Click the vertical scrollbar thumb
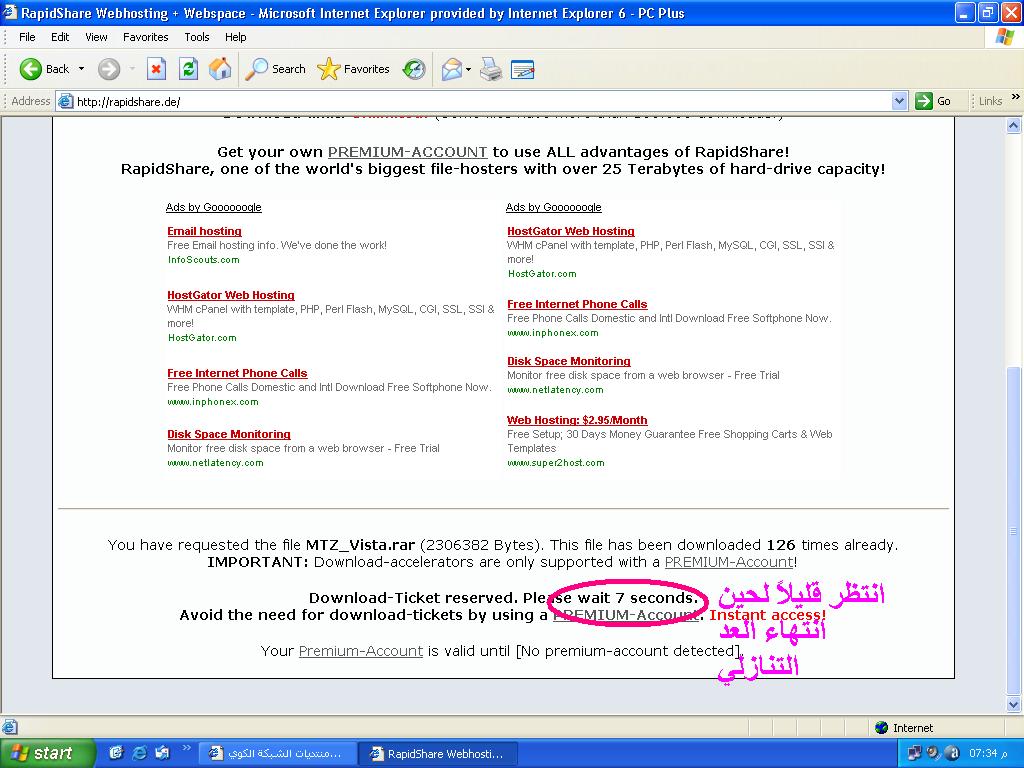Image resolution: width=1024 pixels, height=768 pixels. (1014, 530)
